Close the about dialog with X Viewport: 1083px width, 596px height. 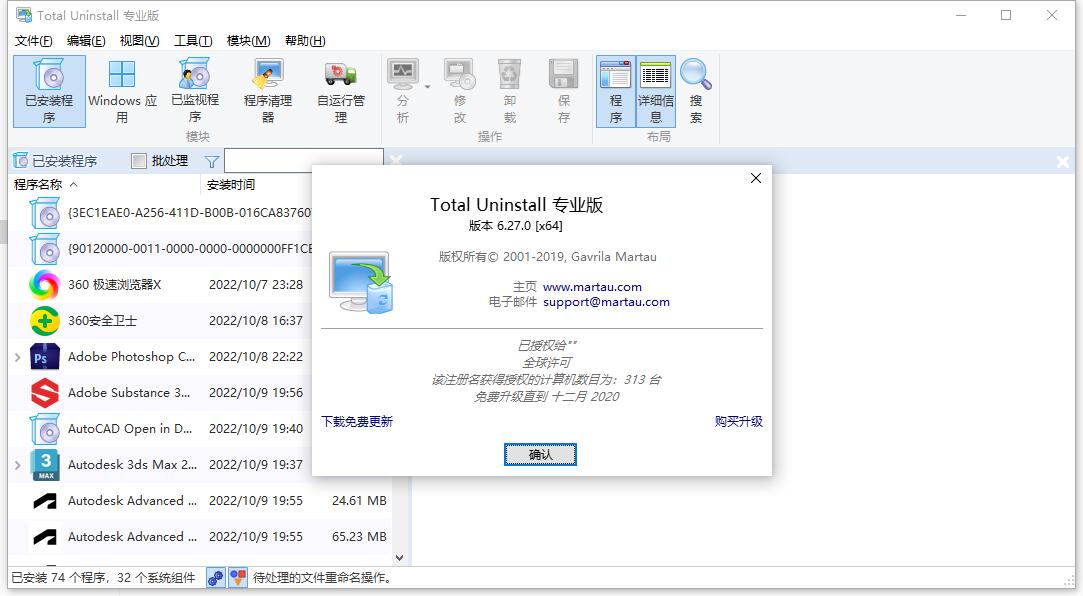point(756,178)
